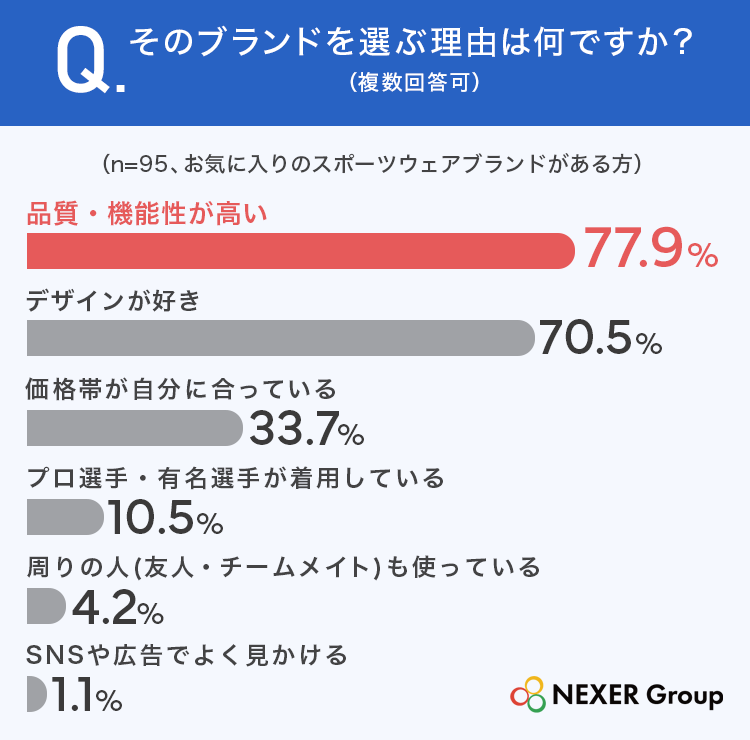
Task: Click the SNSや広告でよく見かける label
Action: [x=187, y=655]
